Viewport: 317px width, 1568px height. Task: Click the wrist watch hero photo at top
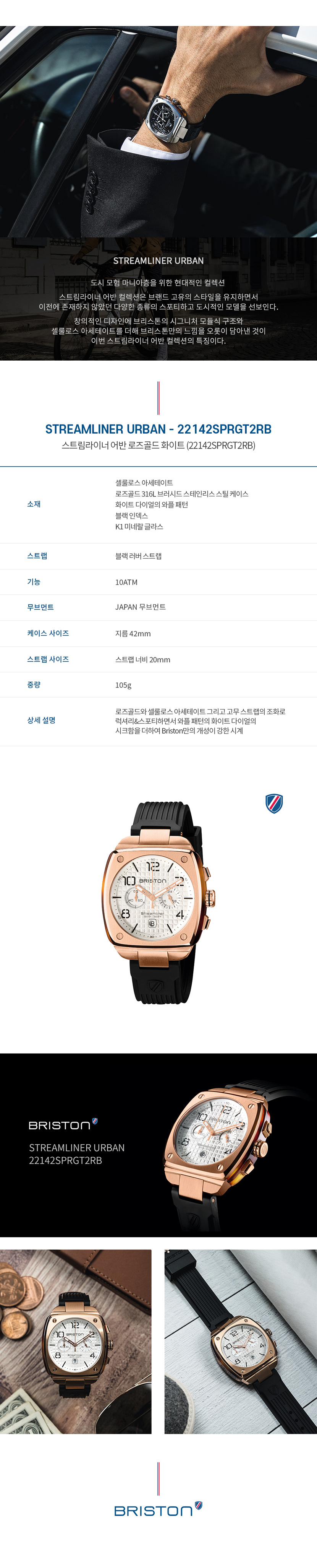(x=158, y=132)
